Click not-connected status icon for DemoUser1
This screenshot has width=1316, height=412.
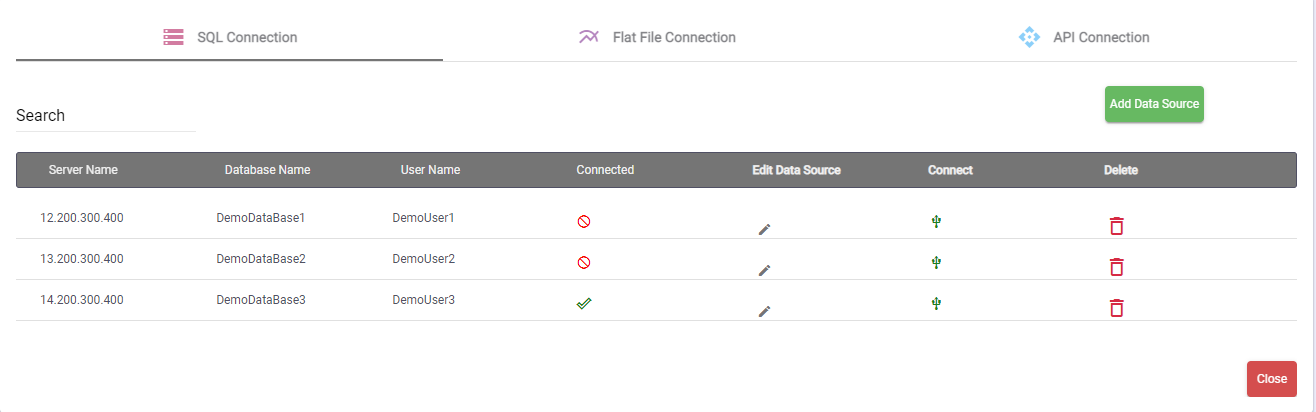point(584,221)
